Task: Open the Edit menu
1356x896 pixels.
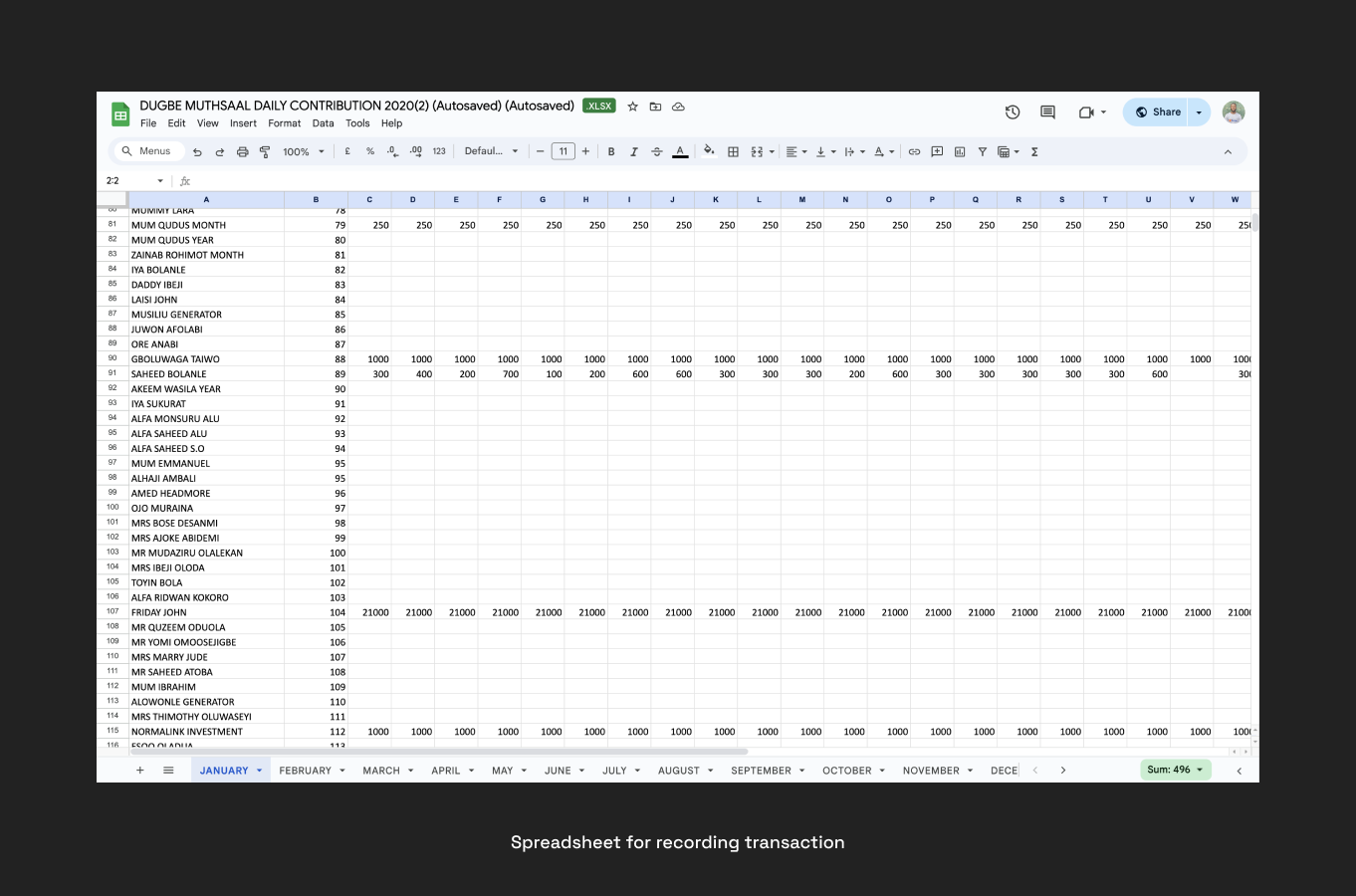Action: 176,123
